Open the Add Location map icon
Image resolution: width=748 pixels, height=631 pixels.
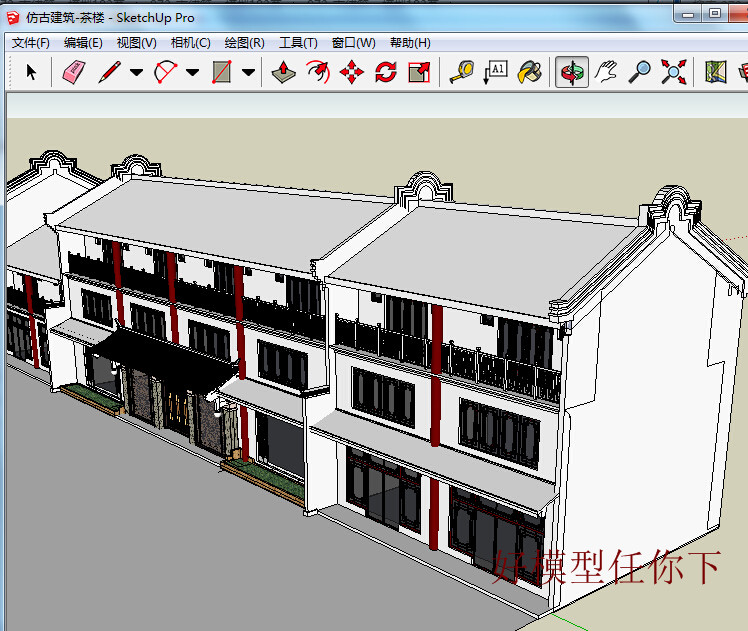(x=716, y=72)
